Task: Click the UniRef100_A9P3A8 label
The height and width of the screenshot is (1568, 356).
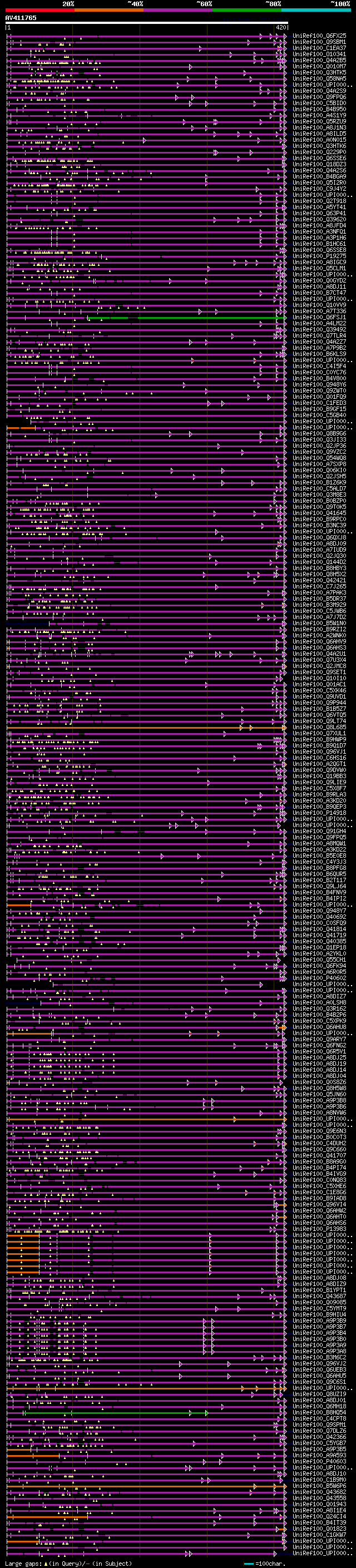Action: [x=319, y=1351]
